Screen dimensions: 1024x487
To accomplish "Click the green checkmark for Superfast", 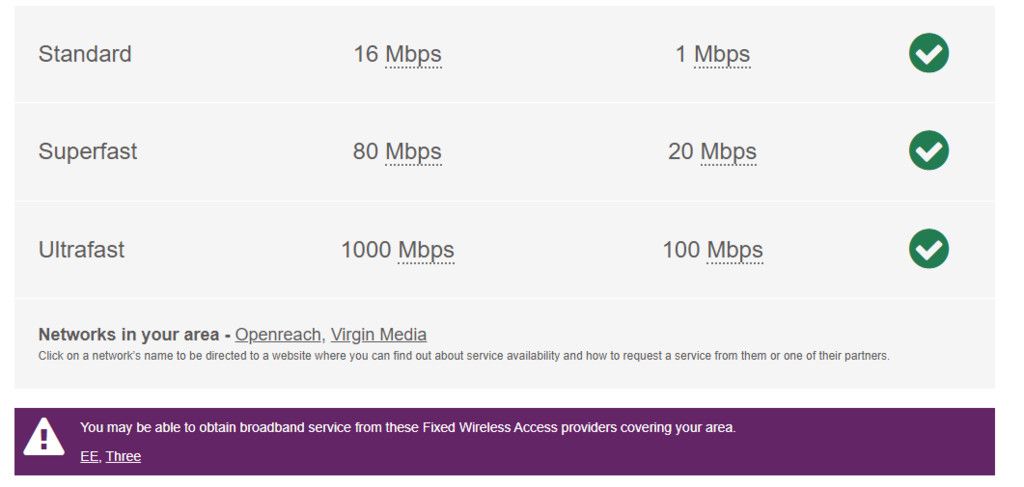I will (x=928, y=151).
